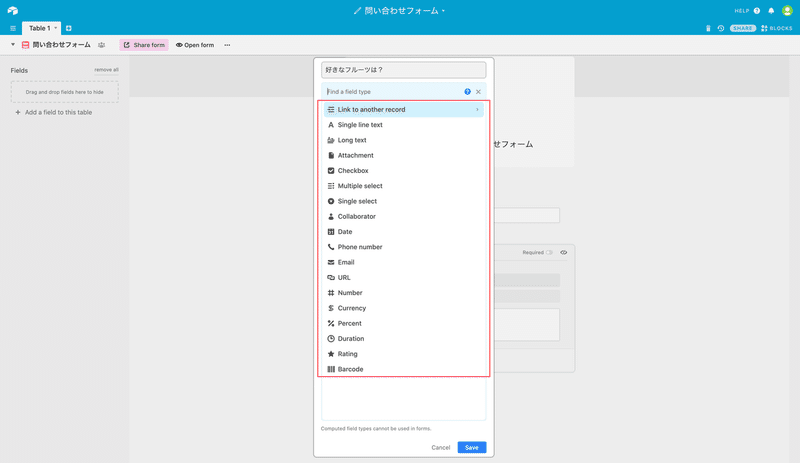This screenshot has width=800, height=463.
Task: Choose Multiple select field type
Action: 404,186
